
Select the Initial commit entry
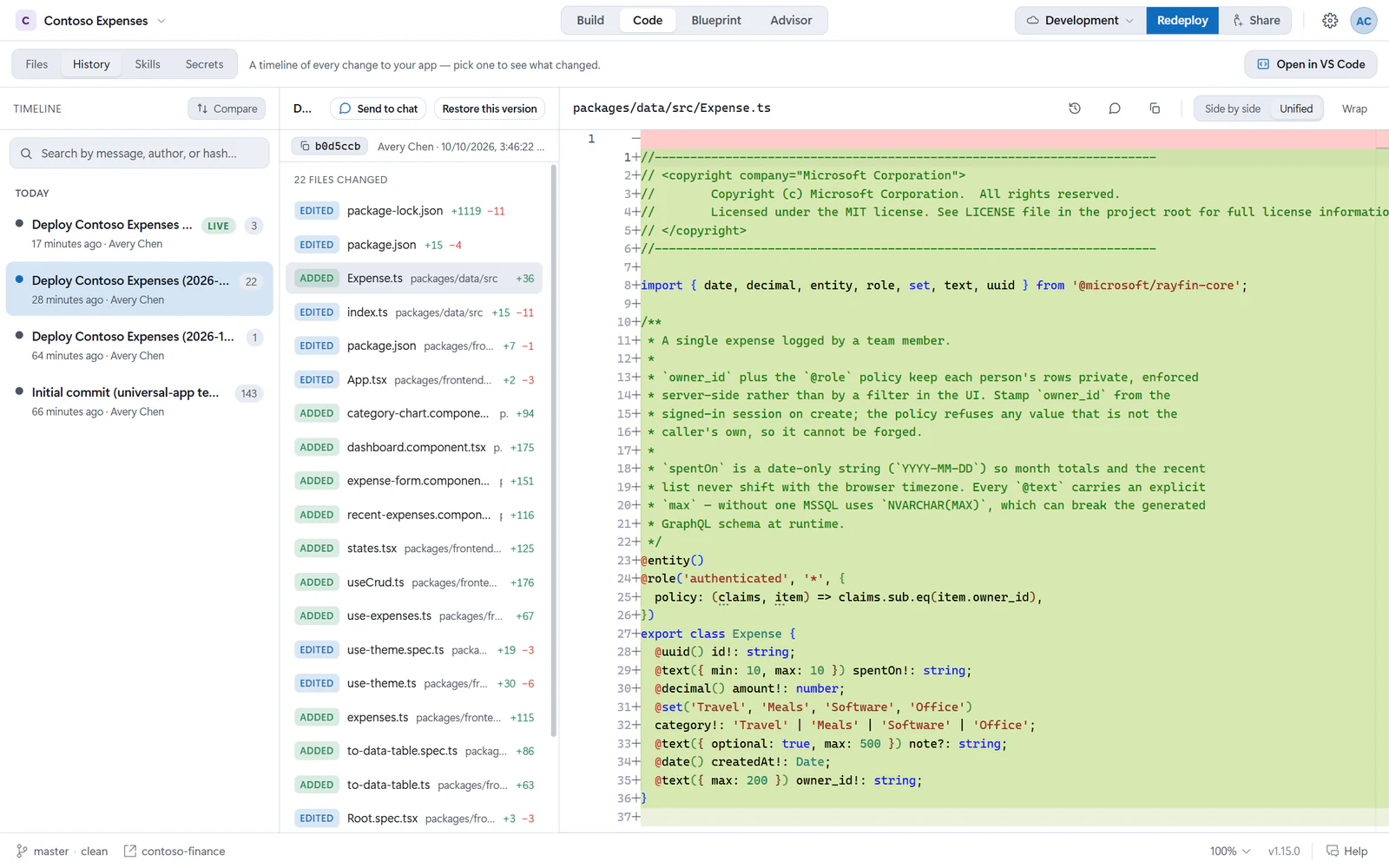tap(139, 401)
